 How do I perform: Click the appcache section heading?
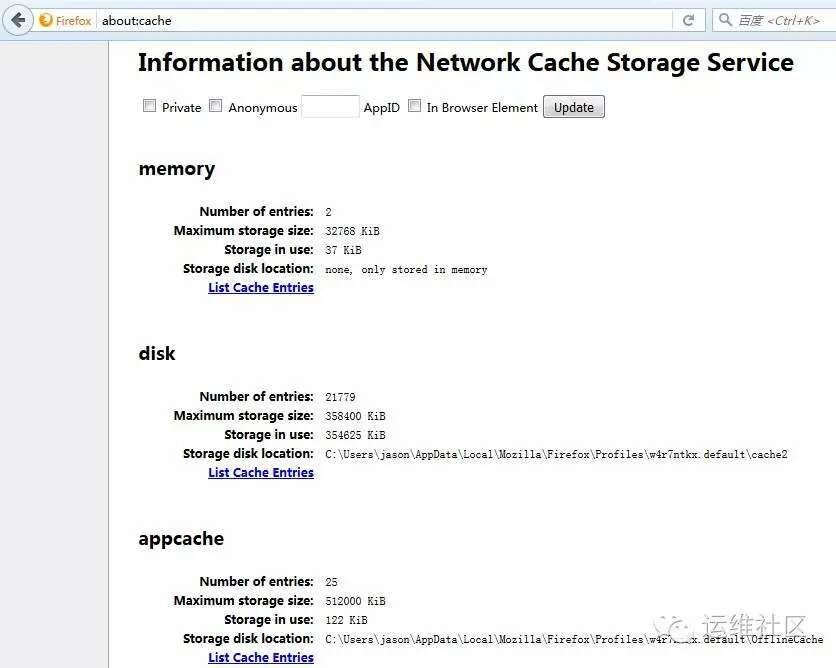point(181,538)
